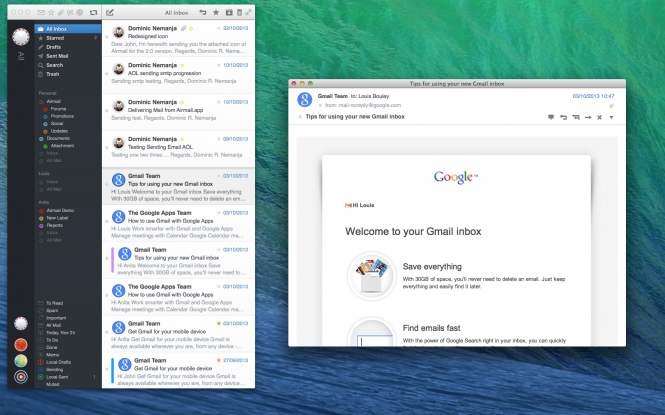This screenshot has width=665, height=415.
Task: Star the Testing Sending Email ADL message
Action: click(219, 139)
